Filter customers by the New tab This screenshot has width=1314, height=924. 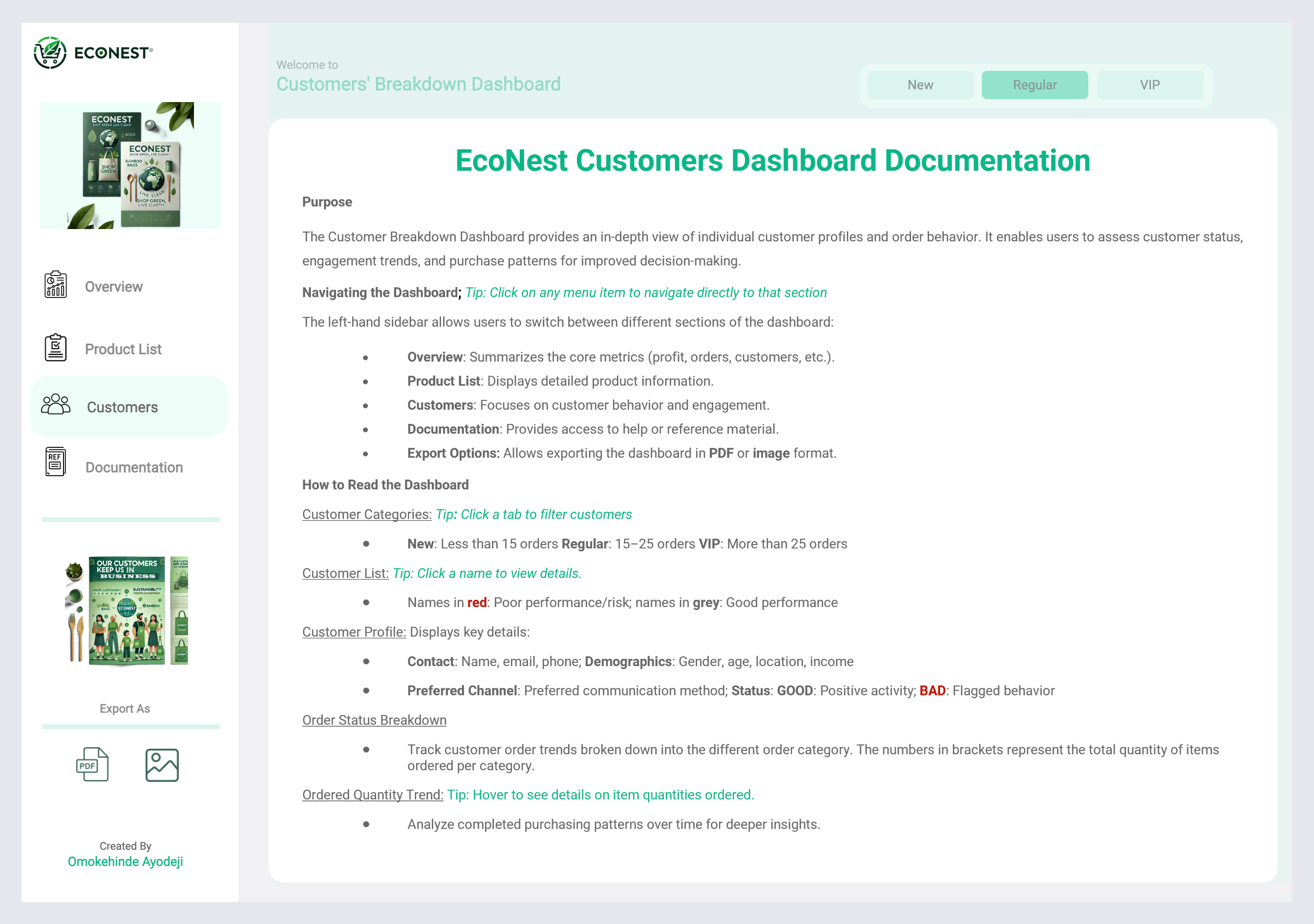[920, 85]
